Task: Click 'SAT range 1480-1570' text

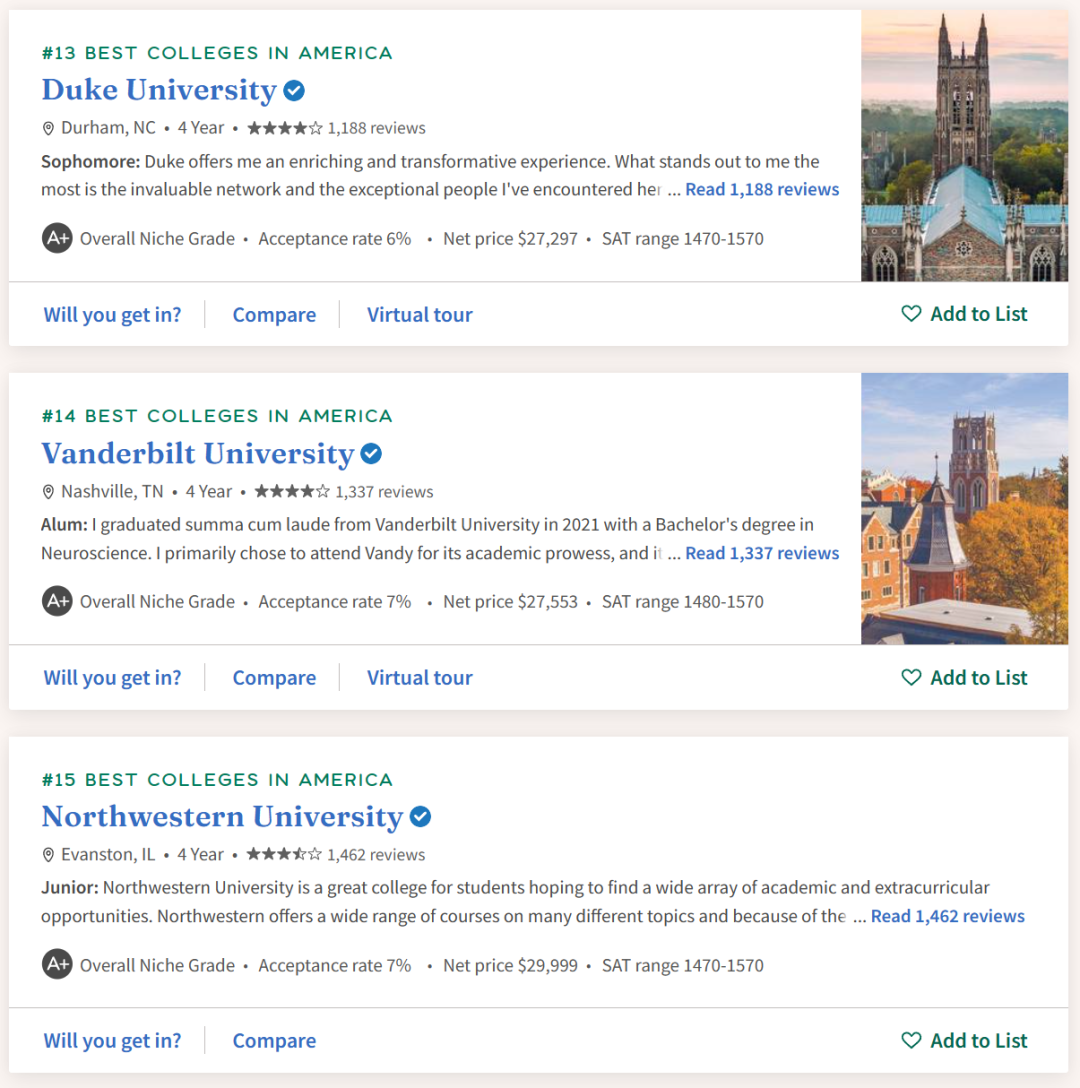Action: [682, 602]
